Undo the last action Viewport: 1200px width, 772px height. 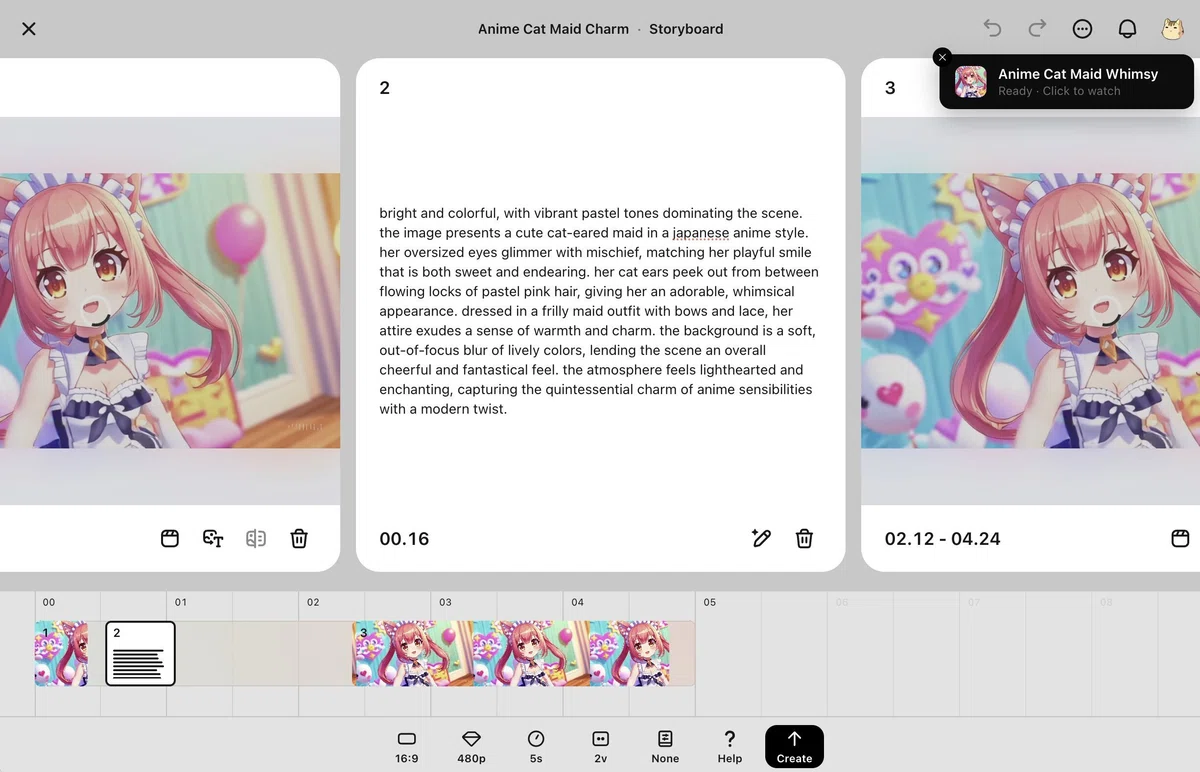992,28
